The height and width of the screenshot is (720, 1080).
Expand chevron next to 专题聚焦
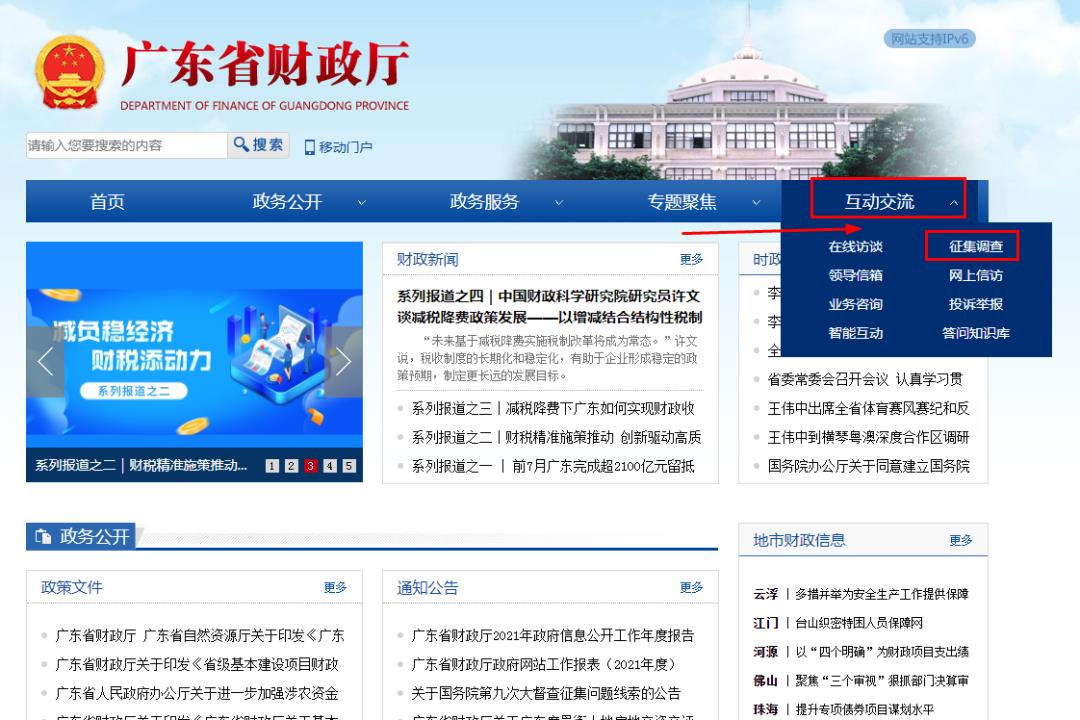[x=756, y=203]
